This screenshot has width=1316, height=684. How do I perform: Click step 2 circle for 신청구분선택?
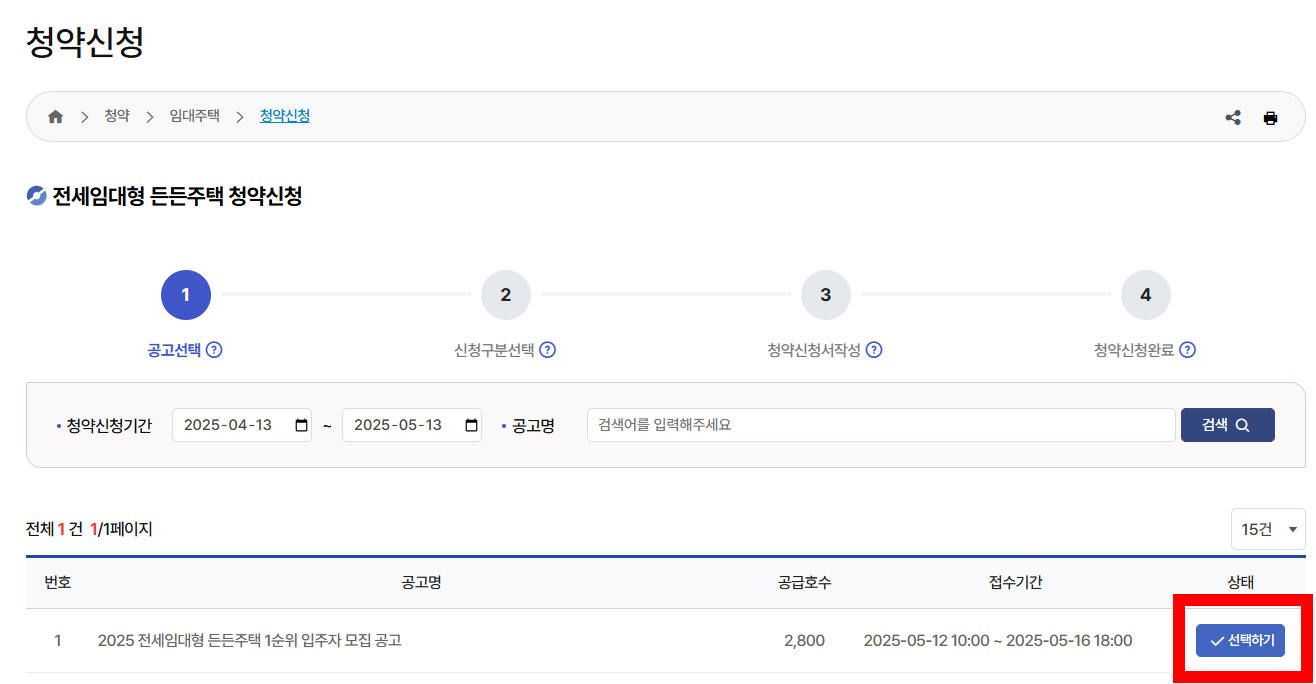(505, 294)
